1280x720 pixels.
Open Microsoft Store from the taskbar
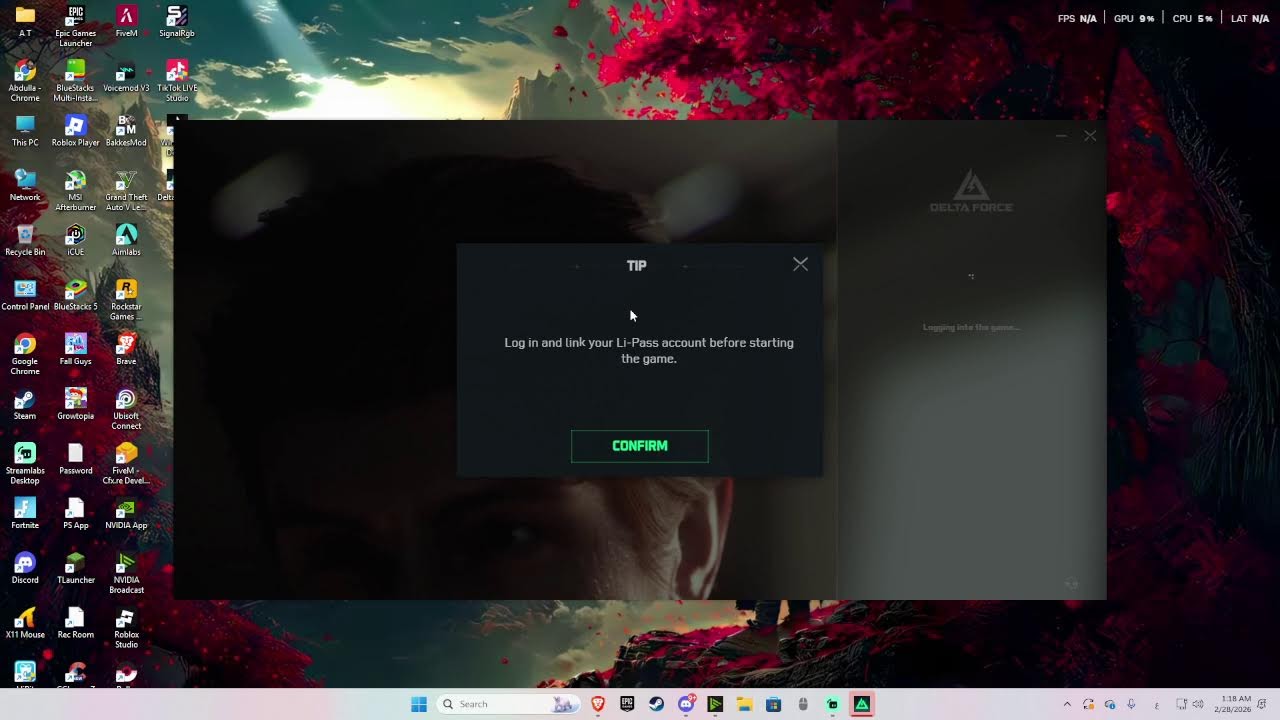point(773,704)
